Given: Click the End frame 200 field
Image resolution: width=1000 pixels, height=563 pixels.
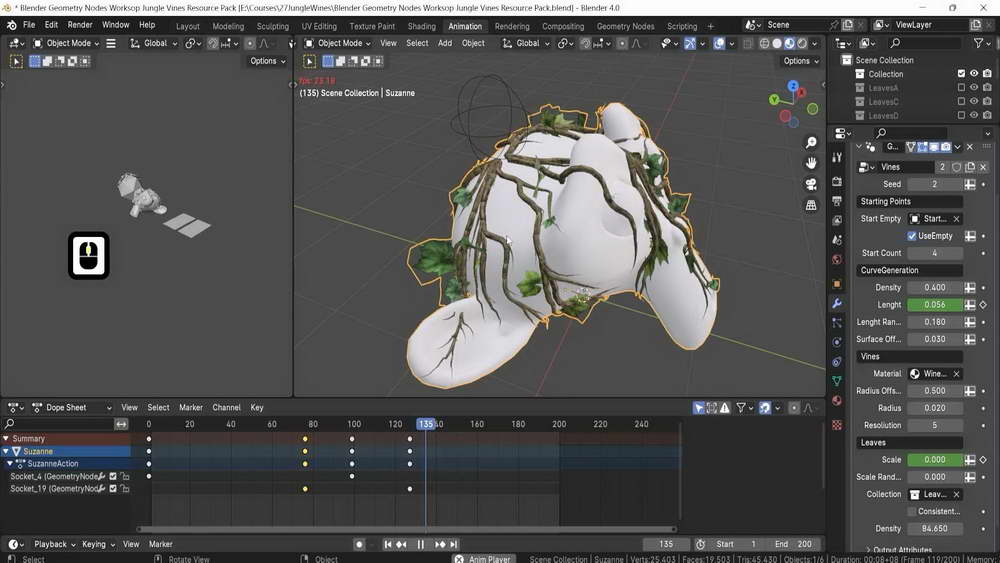Looking at the screenshot, I should pos(793,545).
